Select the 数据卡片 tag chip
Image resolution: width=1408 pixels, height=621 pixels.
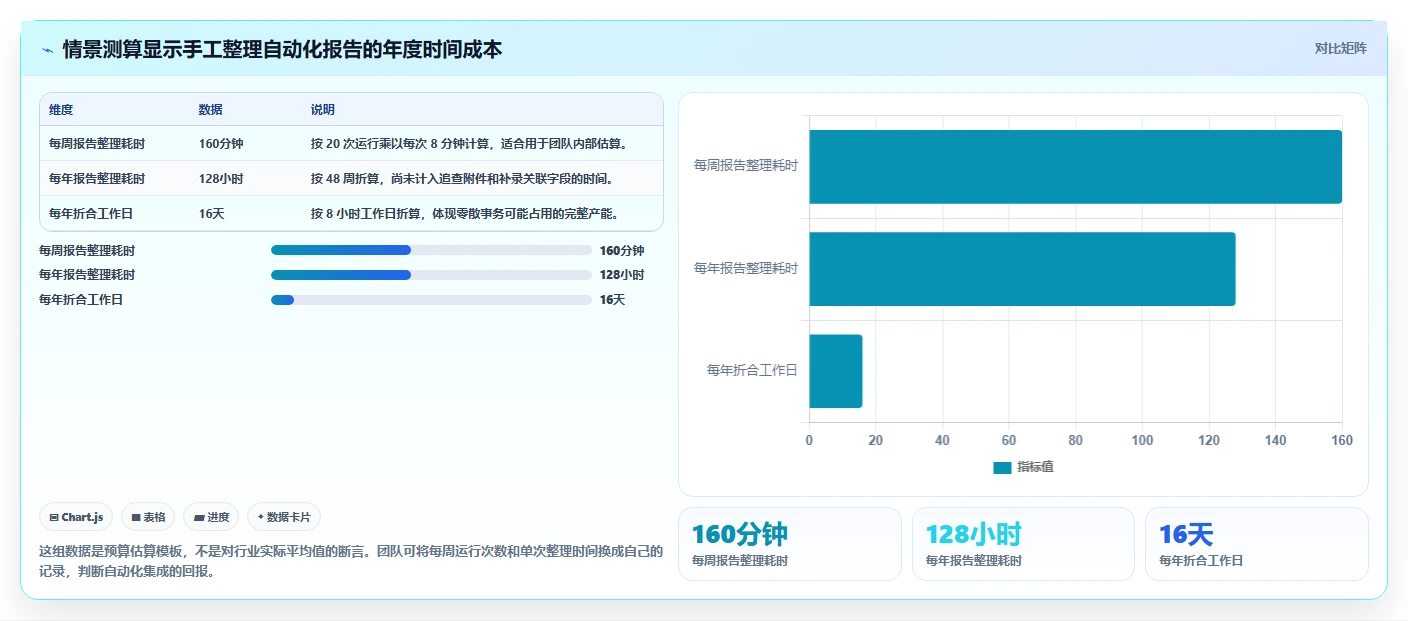click(284, 517)
